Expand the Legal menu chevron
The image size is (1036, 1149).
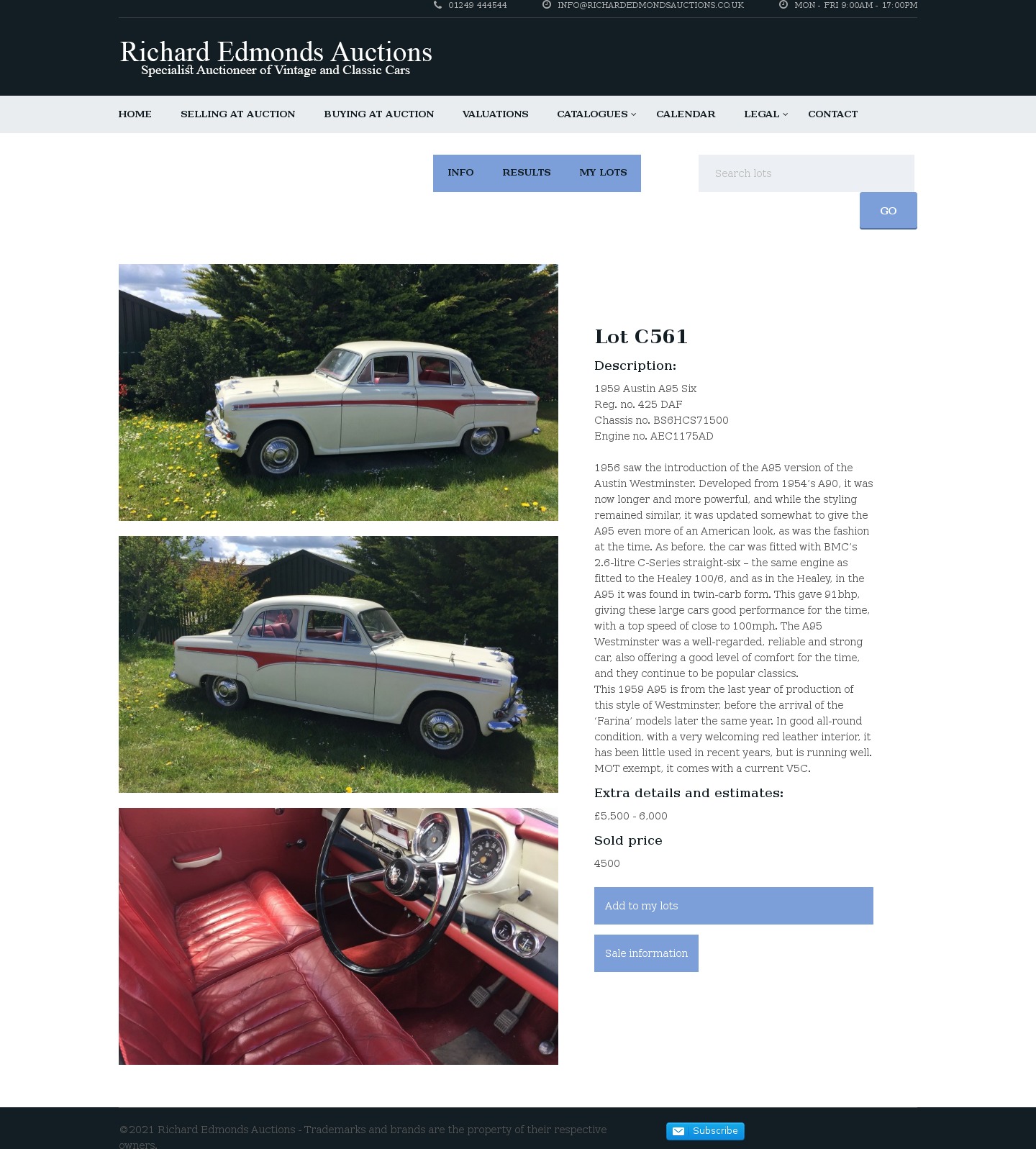[786, 114]
